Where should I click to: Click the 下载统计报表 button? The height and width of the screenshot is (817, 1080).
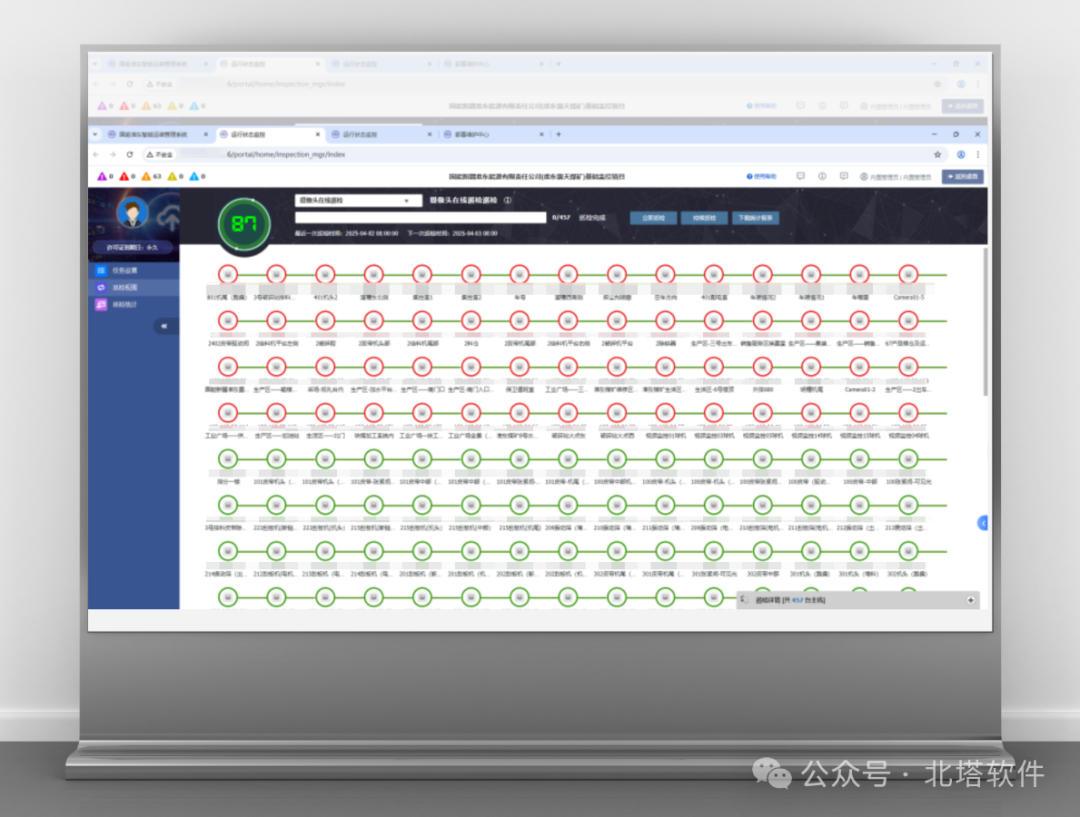[756, 218]
